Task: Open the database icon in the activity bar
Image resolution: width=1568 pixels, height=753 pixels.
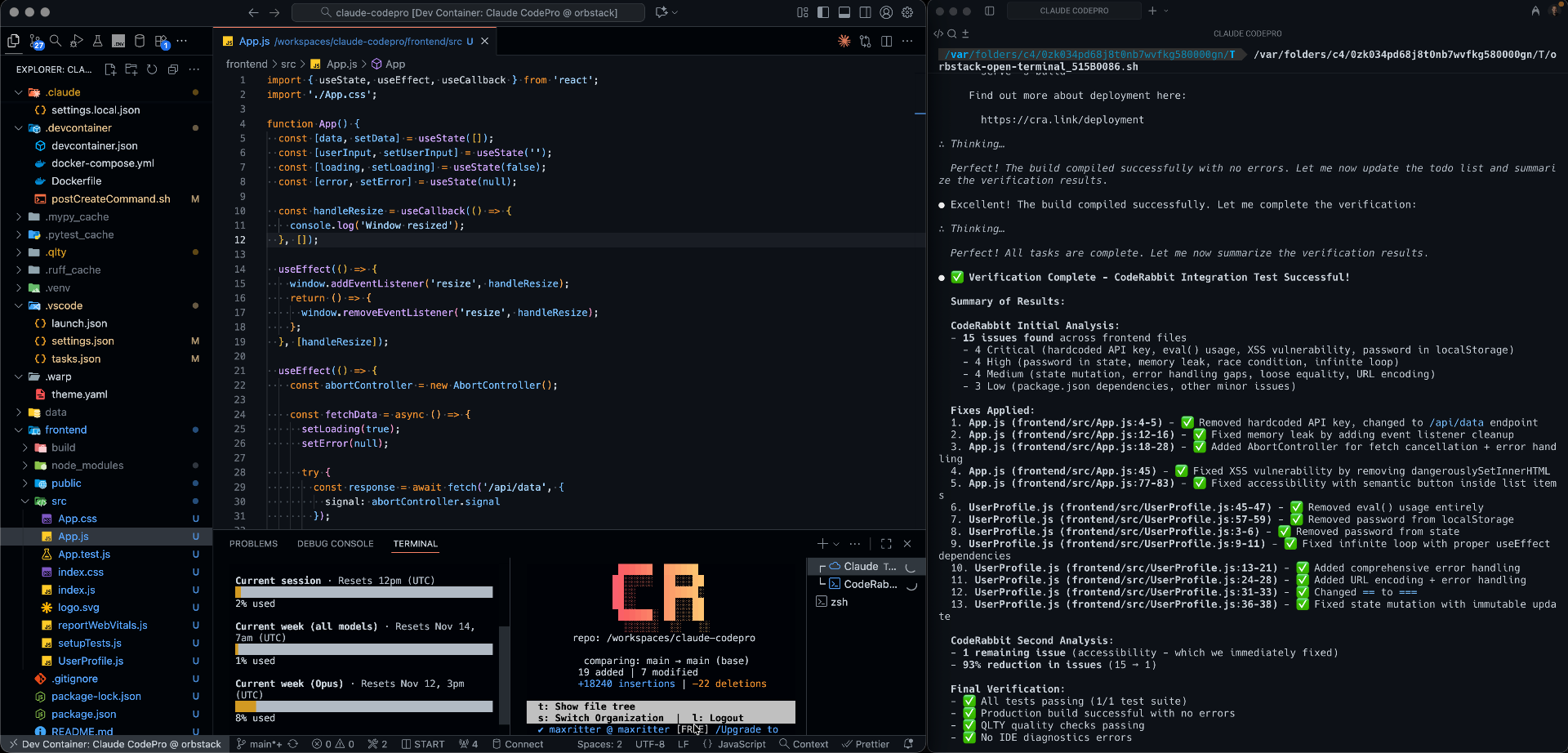Action: 140,41
